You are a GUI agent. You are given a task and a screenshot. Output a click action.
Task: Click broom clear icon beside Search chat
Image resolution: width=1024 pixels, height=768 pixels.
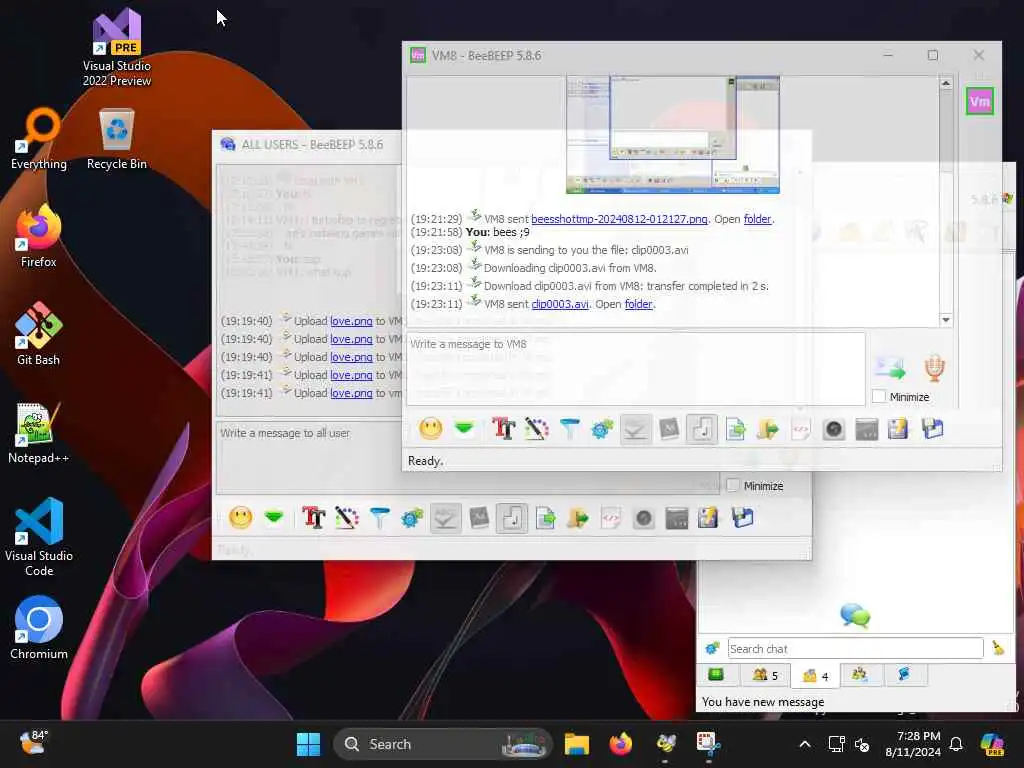tap(999, 648)
